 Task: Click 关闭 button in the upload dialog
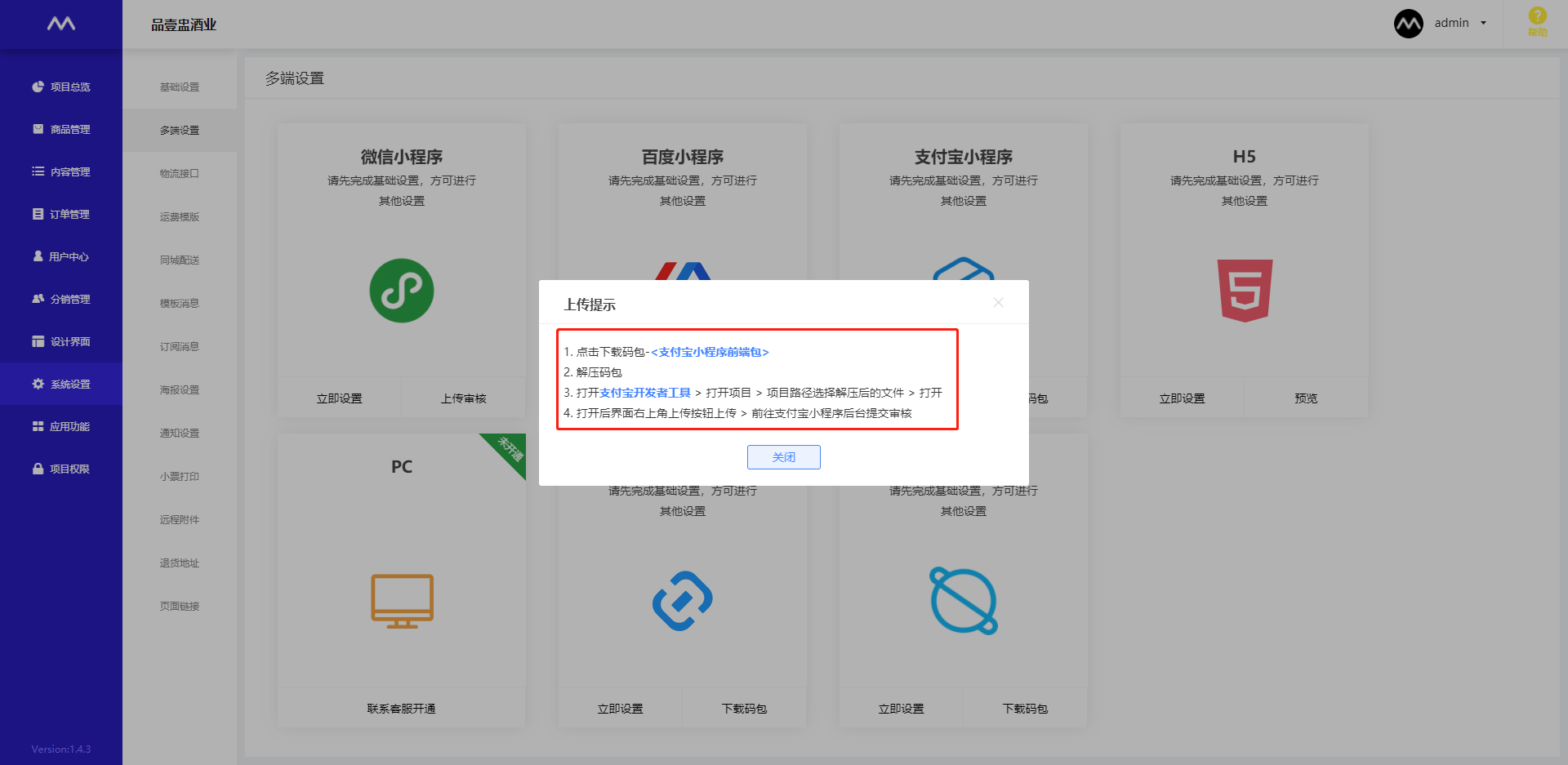click(x=784, y=457)
